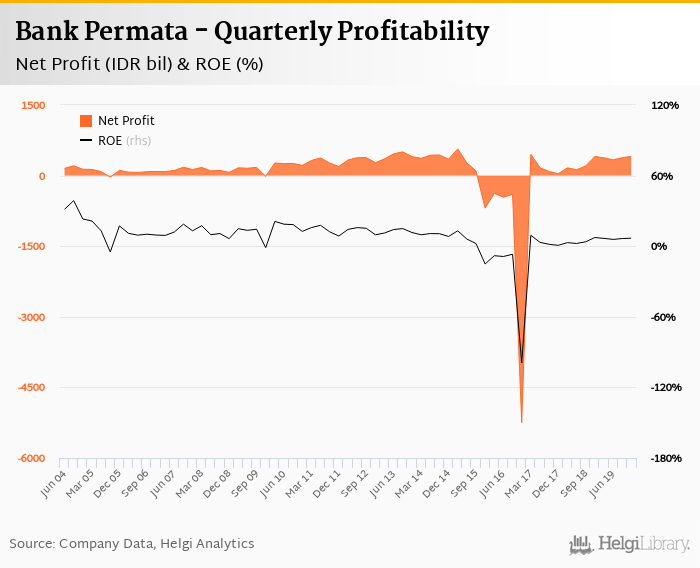This screenshot has height=568, width=700.
Task: Toggle the Net Profit legend label
Action: coord(126,120)
